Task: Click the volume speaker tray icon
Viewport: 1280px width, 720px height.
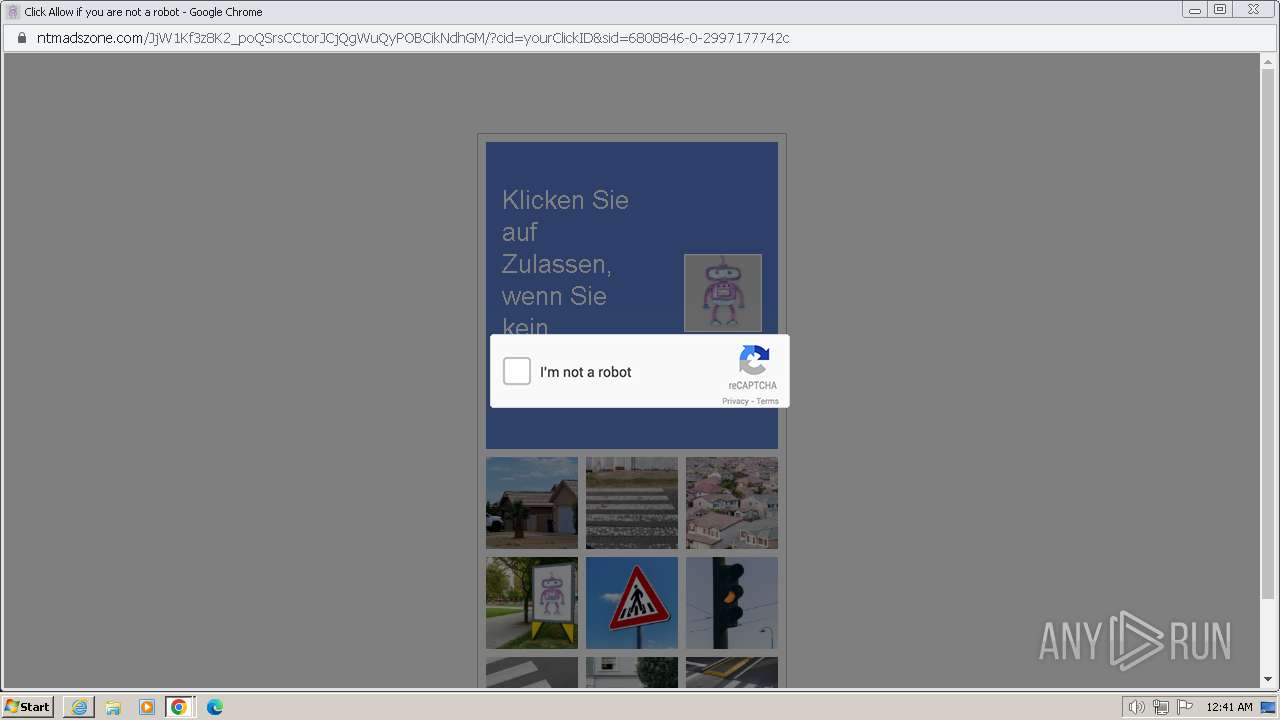Action: 1136,707
